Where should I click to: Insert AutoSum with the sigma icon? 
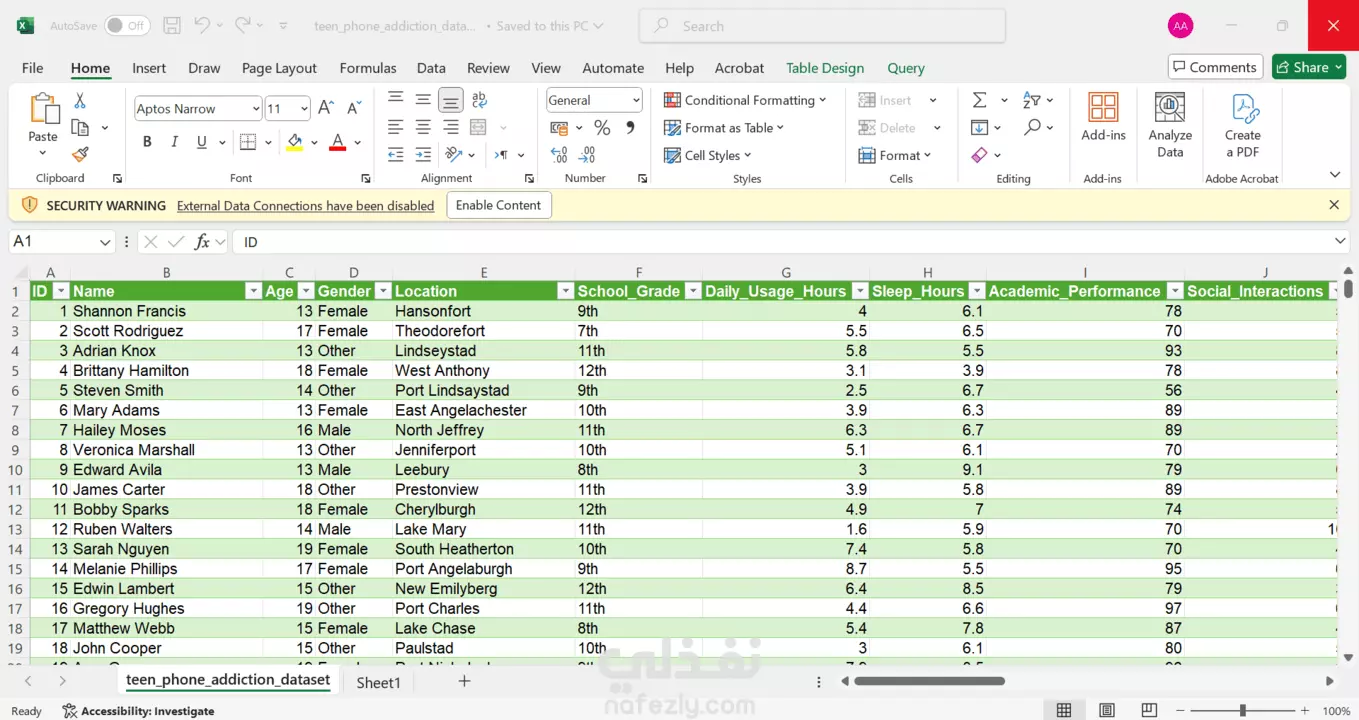[979, 100]
